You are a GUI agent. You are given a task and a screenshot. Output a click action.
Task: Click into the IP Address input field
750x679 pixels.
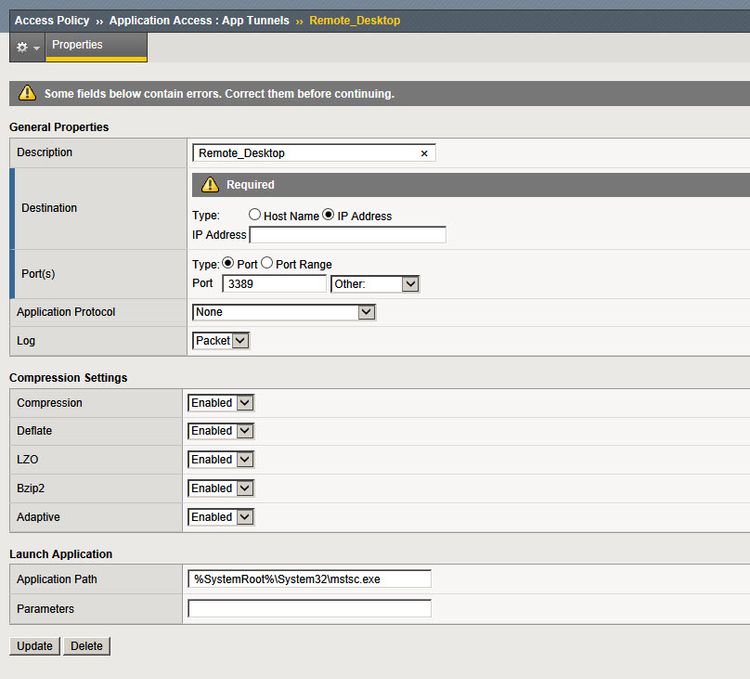click(347, 235)
